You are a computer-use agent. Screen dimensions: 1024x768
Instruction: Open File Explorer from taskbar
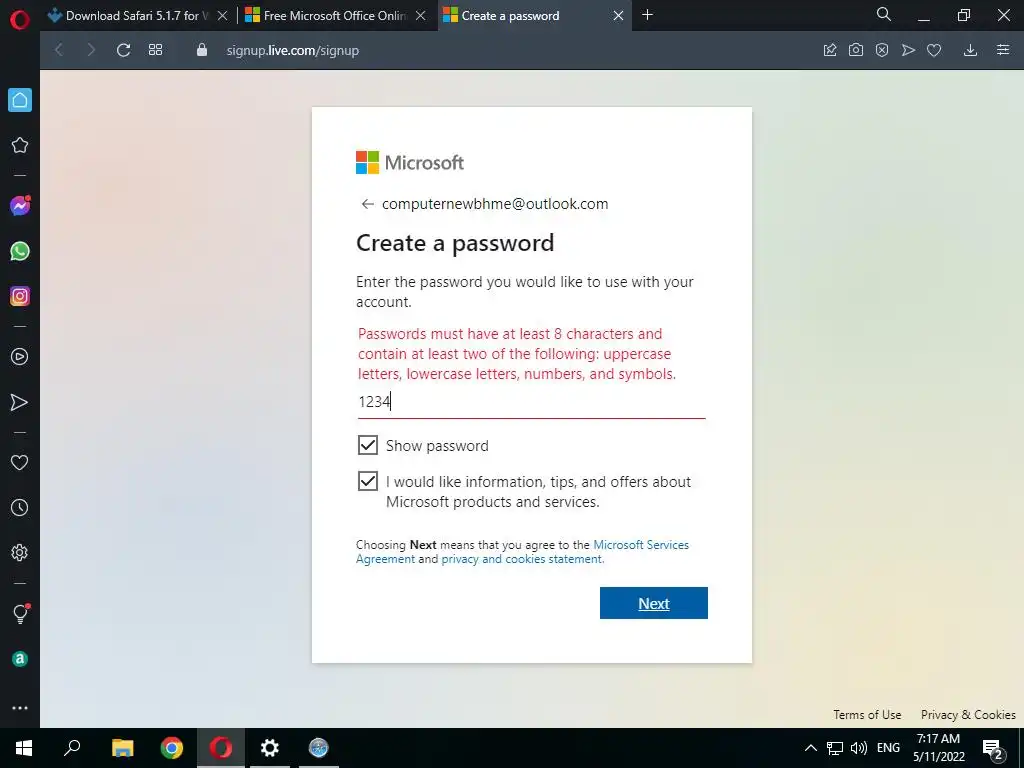click(x=122, y=748)
